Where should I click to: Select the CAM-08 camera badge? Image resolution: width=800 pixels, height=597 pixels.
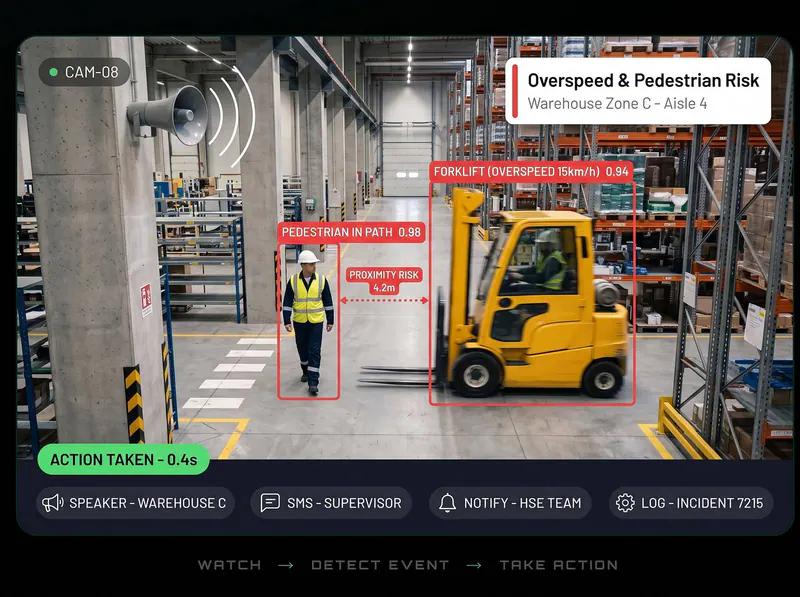[x=84, y=72]
